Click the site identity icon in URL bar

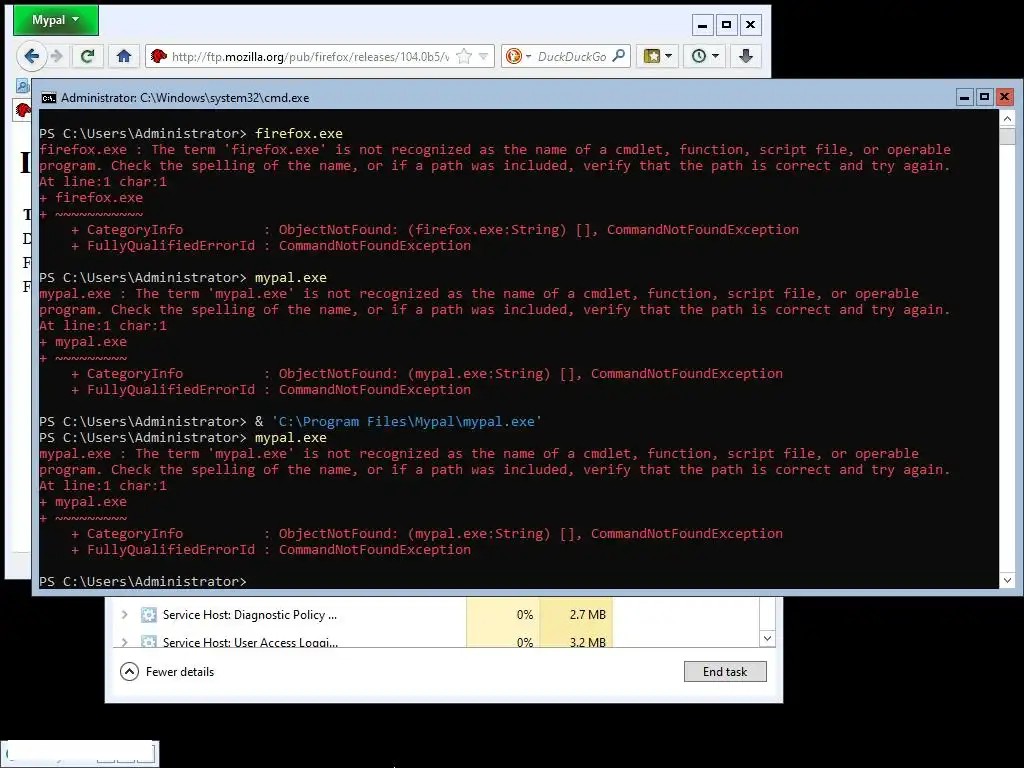click(159, 57)
